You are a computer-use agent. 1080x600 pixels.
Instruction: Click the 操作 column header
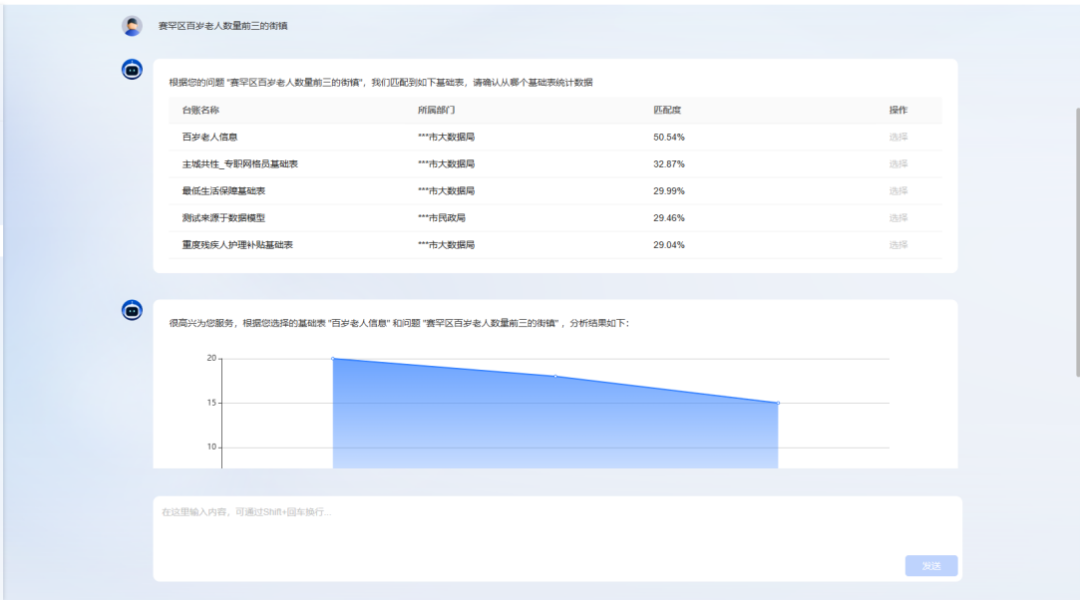pos(897,110)
